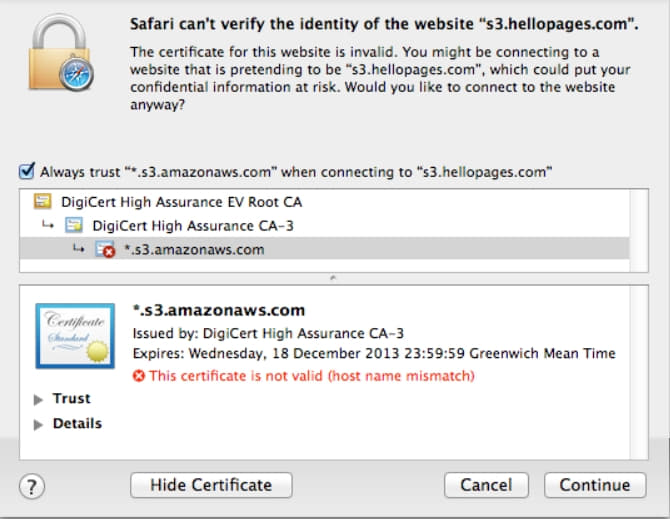Click the DigiCert Root CA certificate icon
The height and width of the screenshot is (519, 670).
pyautogui.click(x=43, y=201)
